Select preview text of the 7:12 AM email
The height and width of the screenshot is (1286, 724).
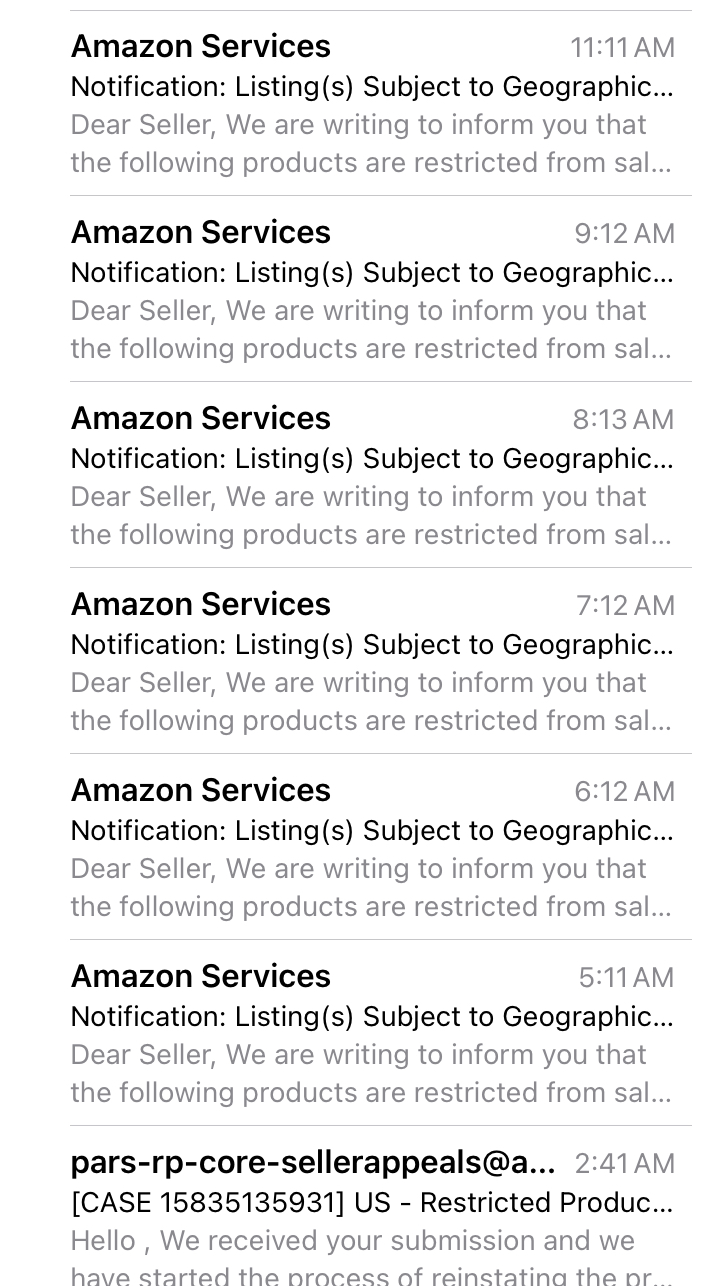click(371, 702)
